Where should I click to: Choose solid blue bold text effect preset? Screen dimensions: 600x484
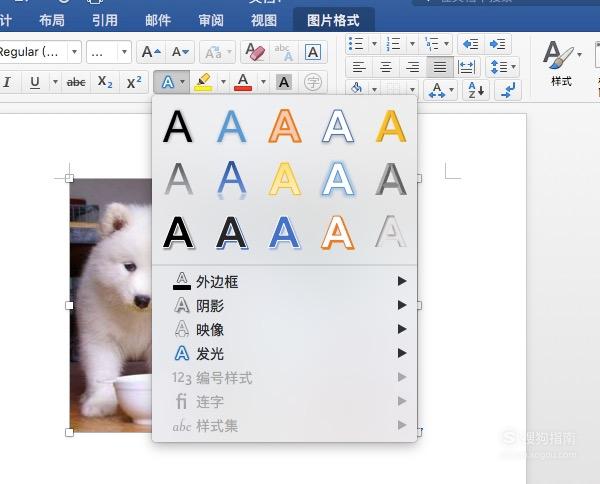(x=284, y=232)
